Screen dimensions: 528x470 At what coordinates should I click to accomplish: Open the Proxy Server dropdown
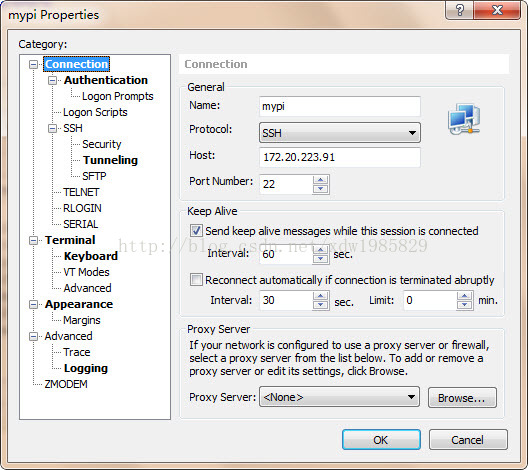tap(339, 397)
